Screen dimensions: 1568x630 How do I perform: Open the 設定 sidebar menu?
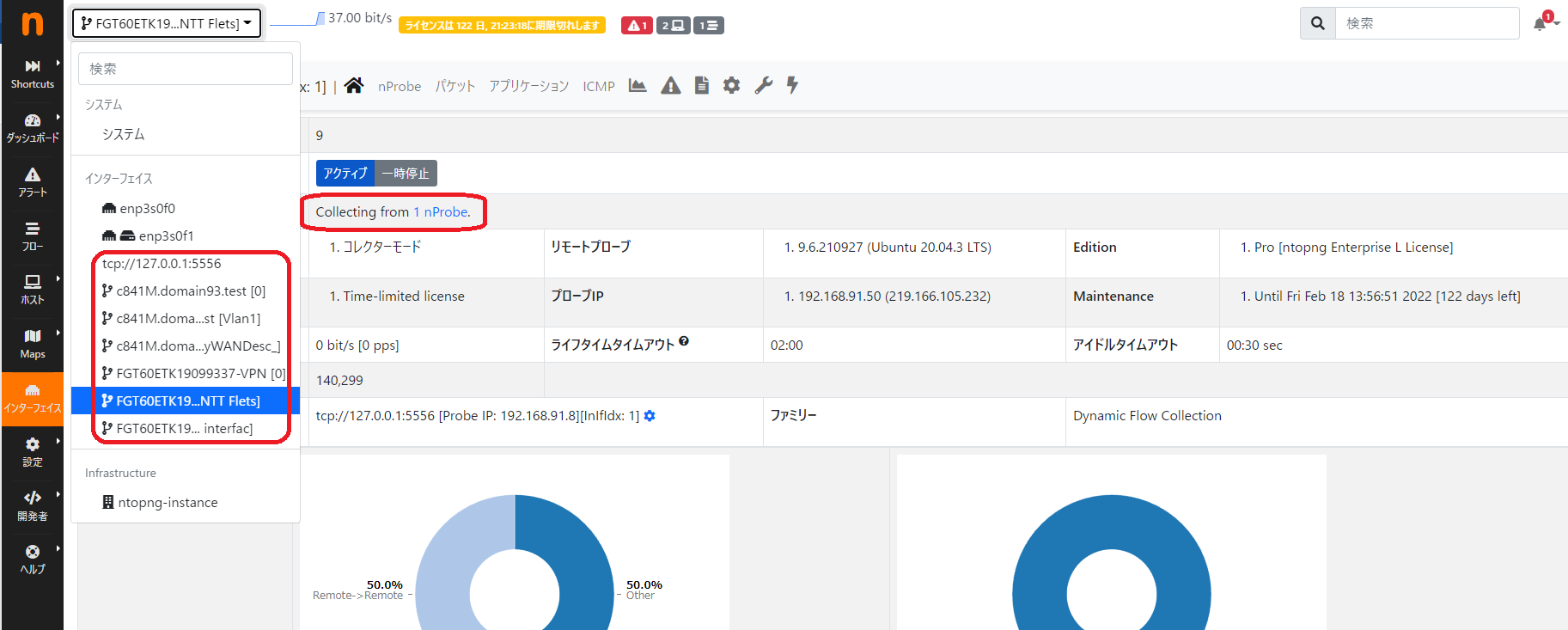pyautogui.click(x=33, y=452)
